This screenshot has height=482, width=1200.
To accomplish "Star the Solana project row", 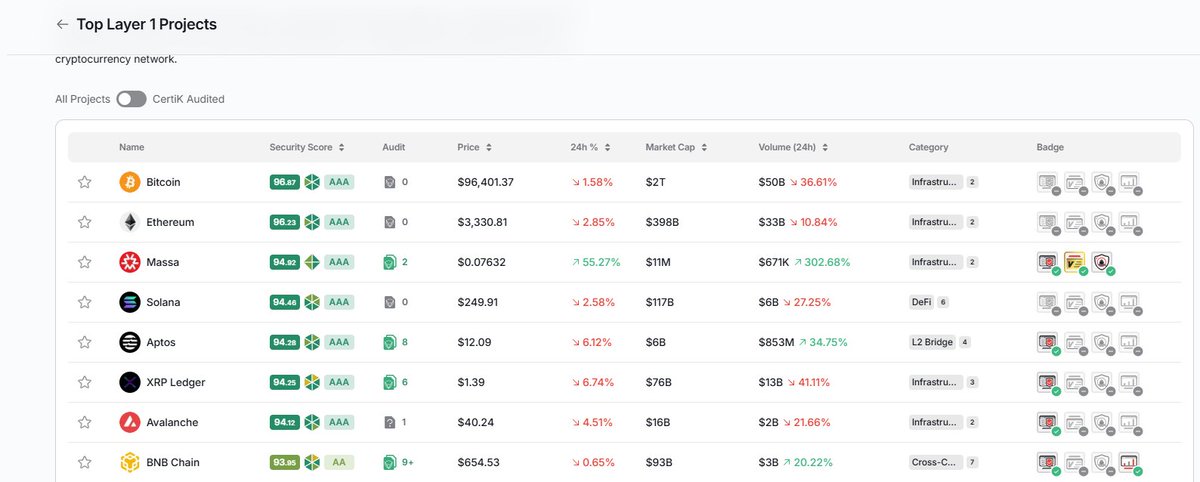I will (85, 302).
